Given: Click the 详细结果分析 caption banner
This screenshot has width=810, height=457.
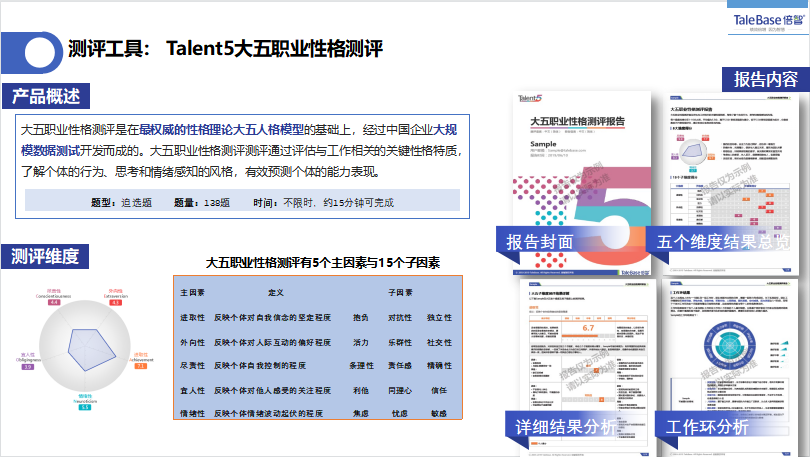Looking at the screenshot, I should click(x=567, y=427).
